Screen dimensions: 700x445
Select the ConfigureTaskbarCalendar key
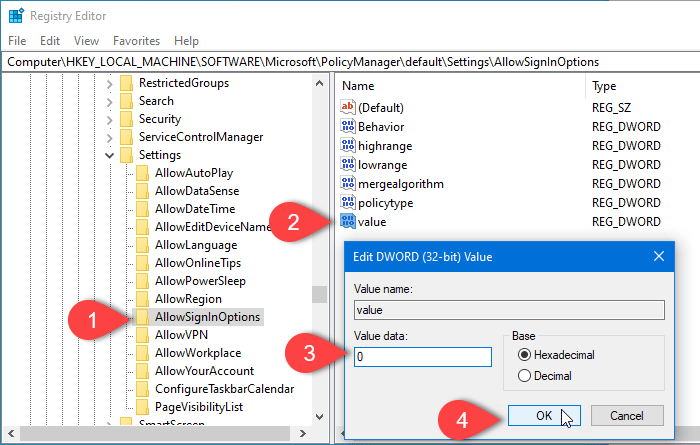[x=225, y=389]
